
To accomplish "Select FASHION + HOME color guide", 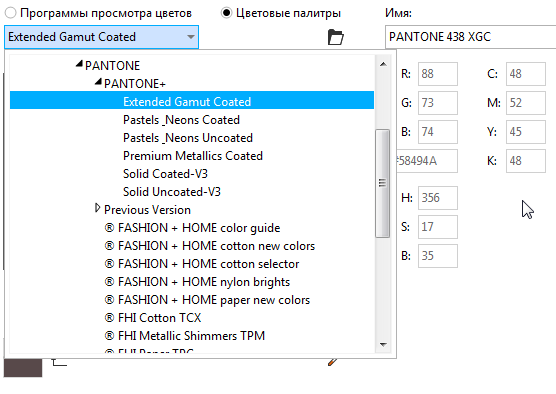I will pyautogui.click(x=192, y=228).
